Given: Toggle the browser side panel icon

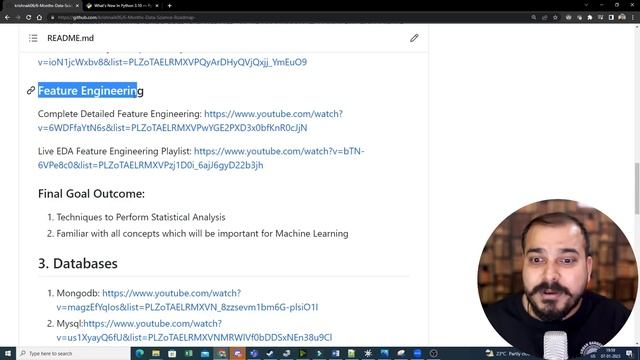Looking at the screenshot, I should pyautogui.click(x=611, y=18).
